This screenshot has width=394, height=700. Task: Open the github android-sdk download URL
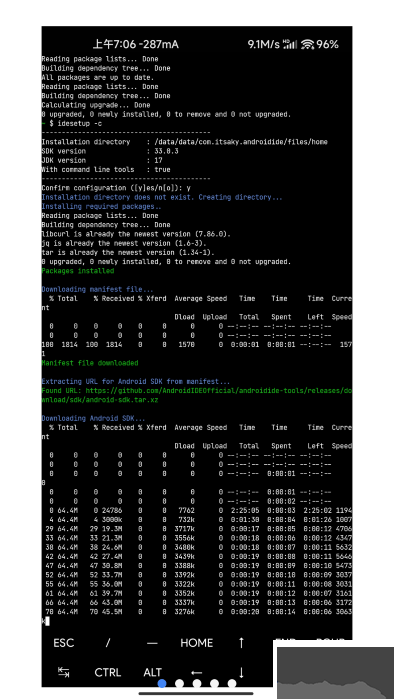coord(197,395)
